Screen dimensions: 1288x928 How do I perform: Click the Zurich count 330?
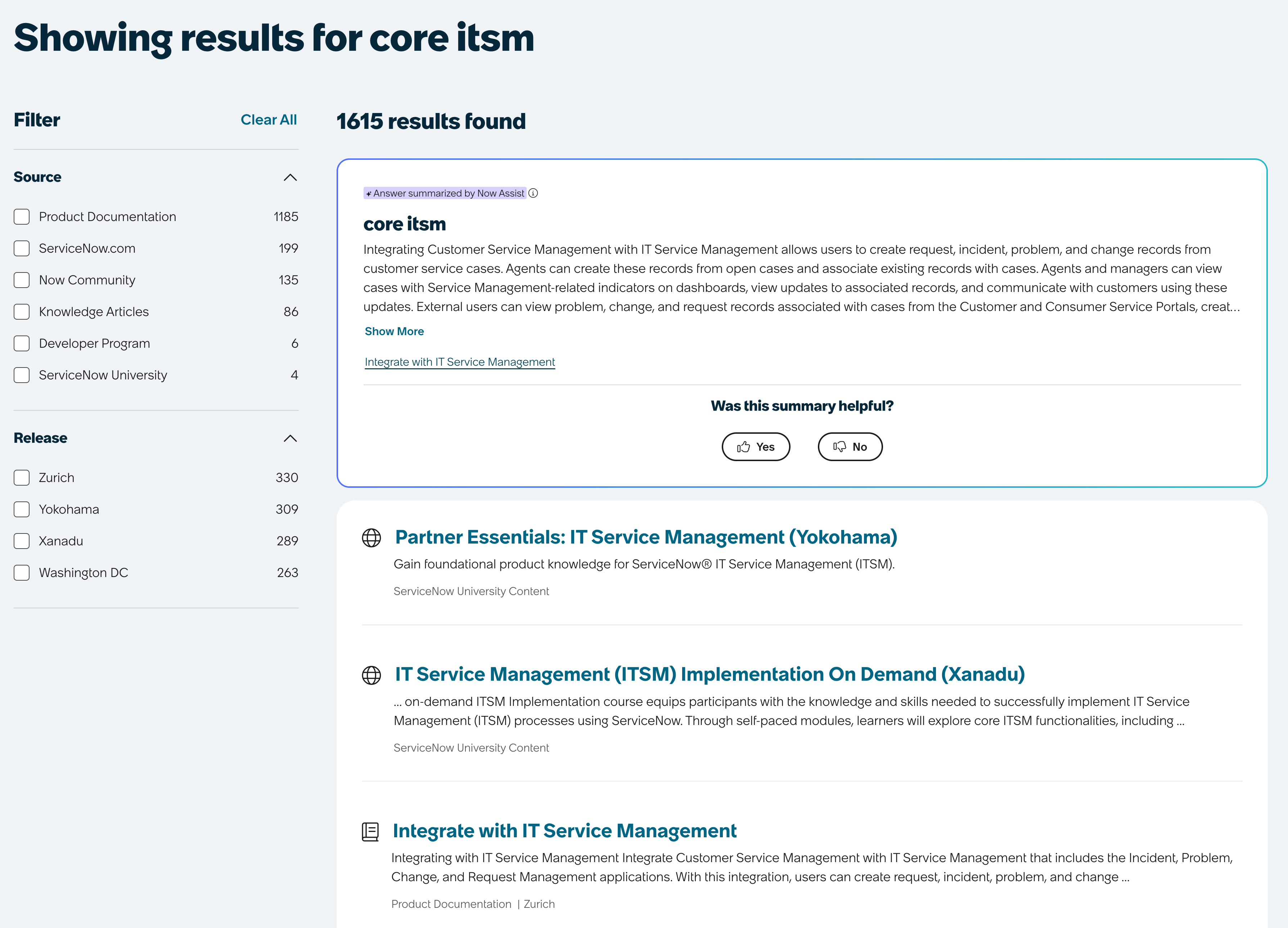pyautogui.click(x=287, y=478)
